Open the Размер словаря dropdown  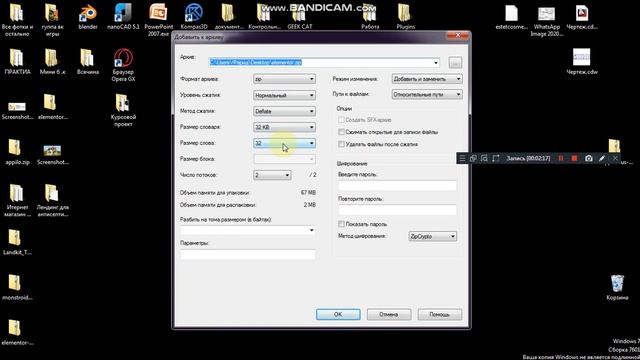coord(284,127)
